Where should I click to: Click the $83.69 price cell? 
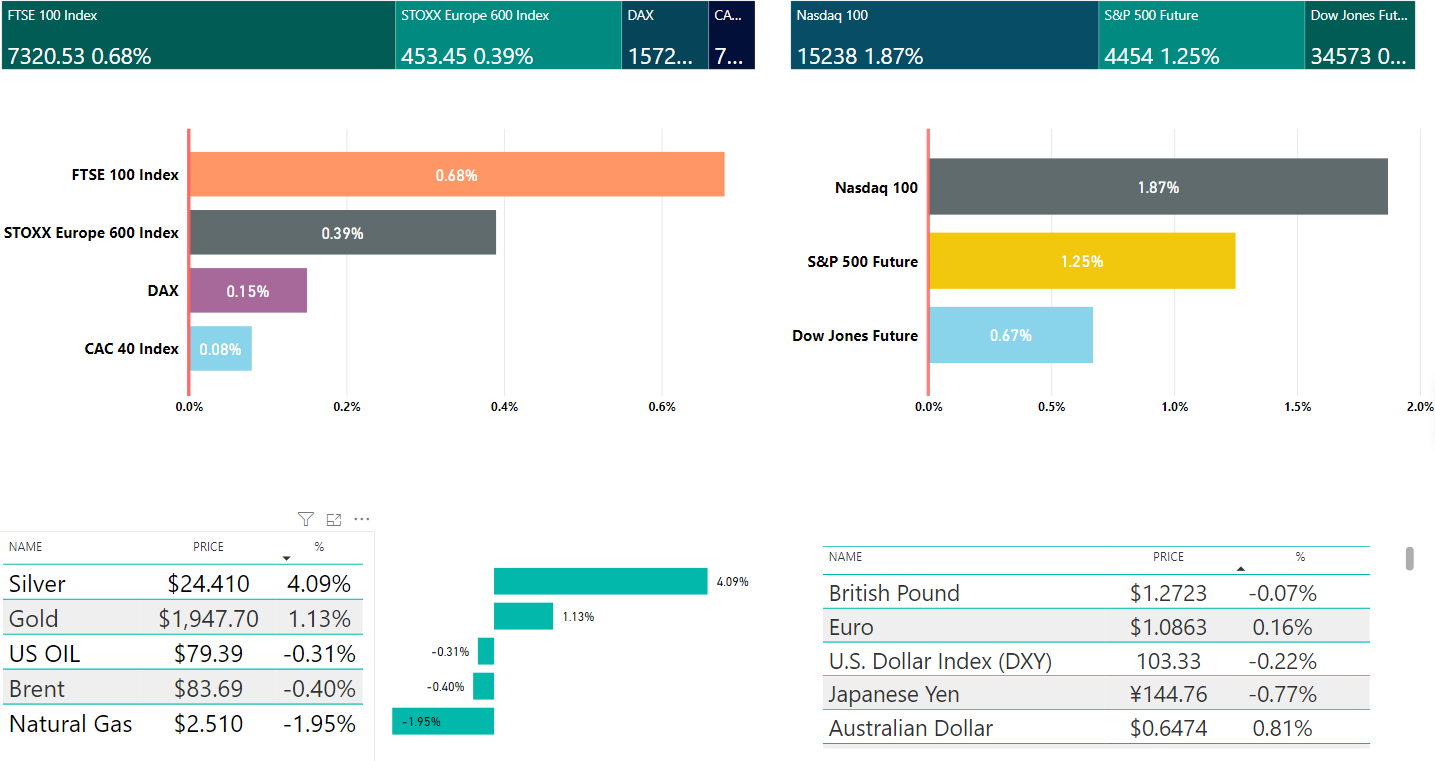[209, 689]
